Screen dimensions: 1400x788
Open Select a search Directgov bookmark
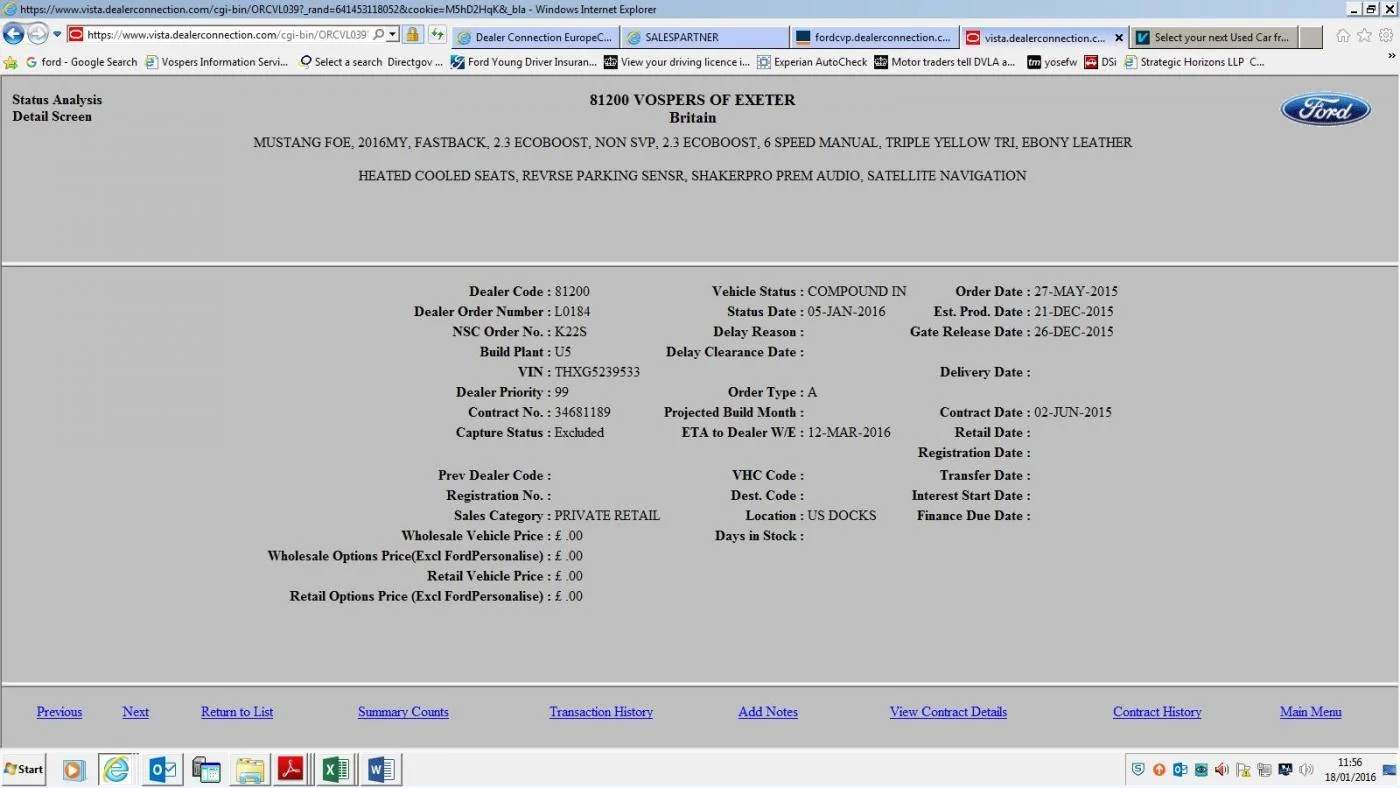pos(370,62)
